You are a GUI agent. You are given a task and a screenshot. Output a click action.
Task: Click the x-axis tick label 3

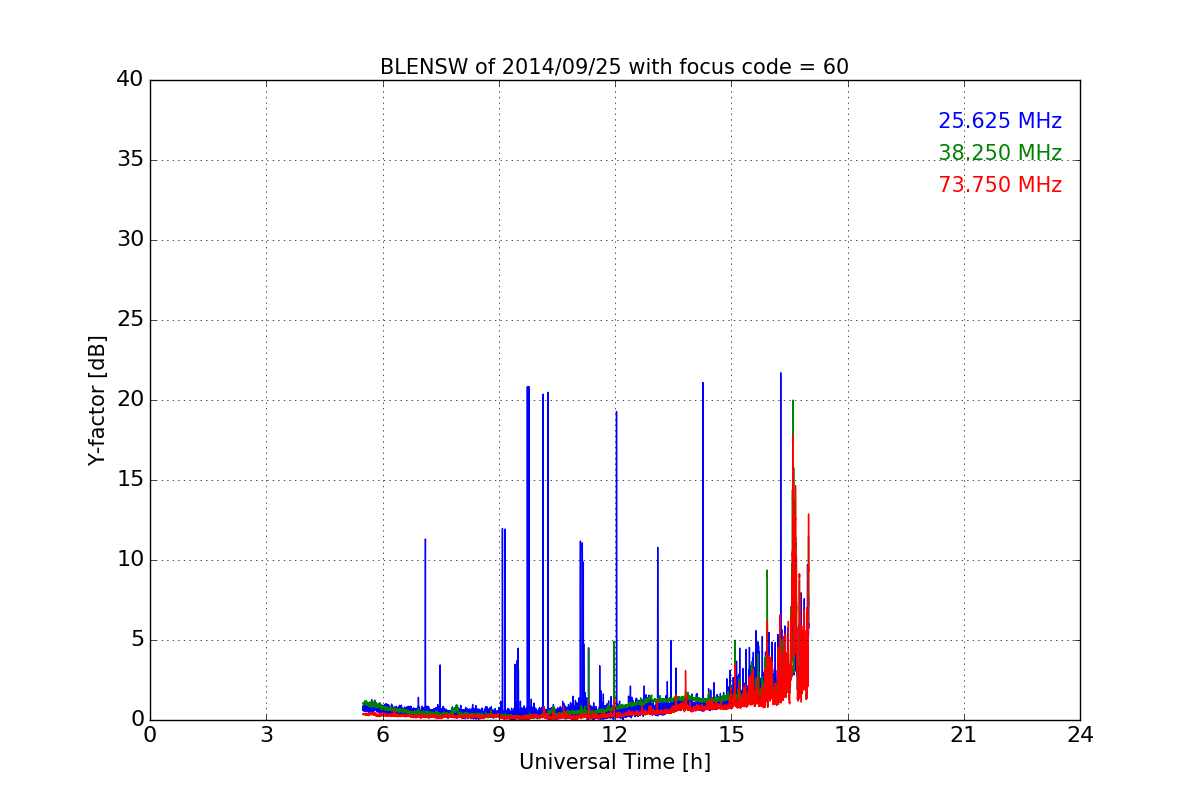(x=266, y=735)
